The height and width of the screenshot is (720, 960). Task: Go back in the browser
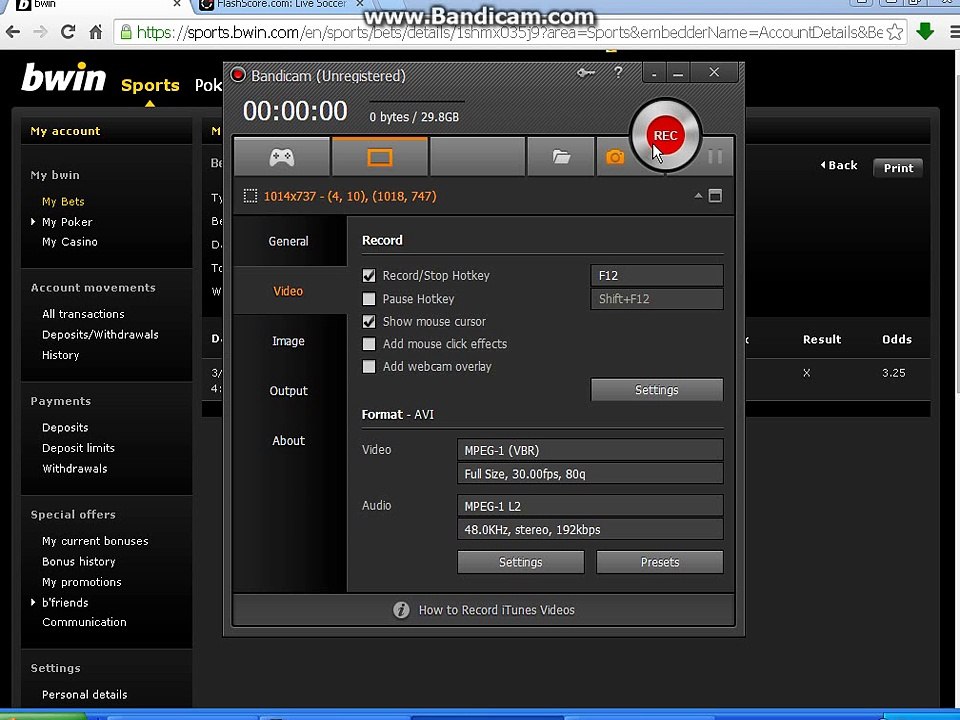(13, 32)
